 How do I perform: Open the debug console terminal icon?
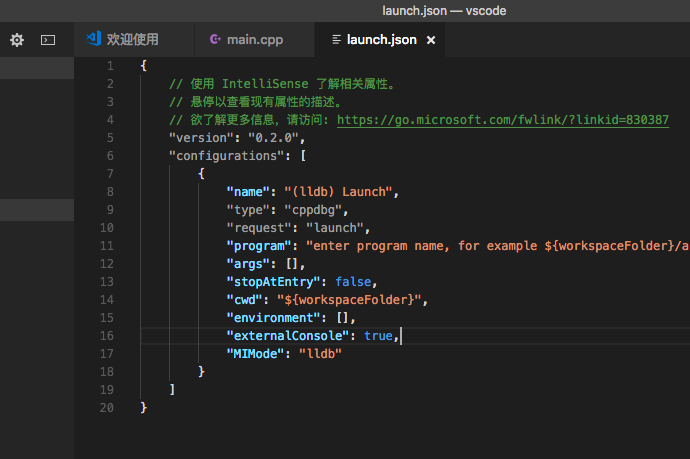[47, 40]
